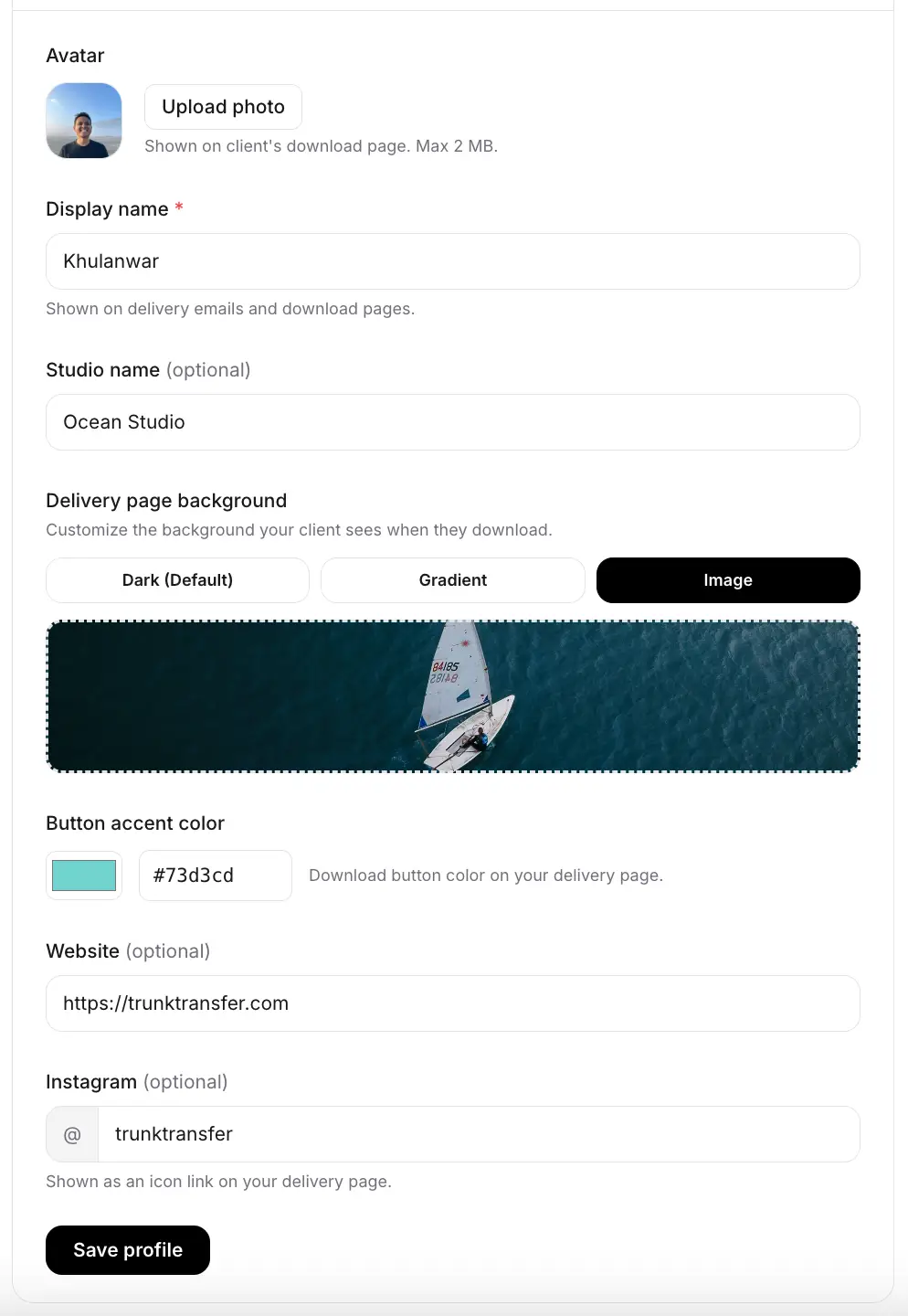Click the profile avatar photo

(x=84, y=121)
